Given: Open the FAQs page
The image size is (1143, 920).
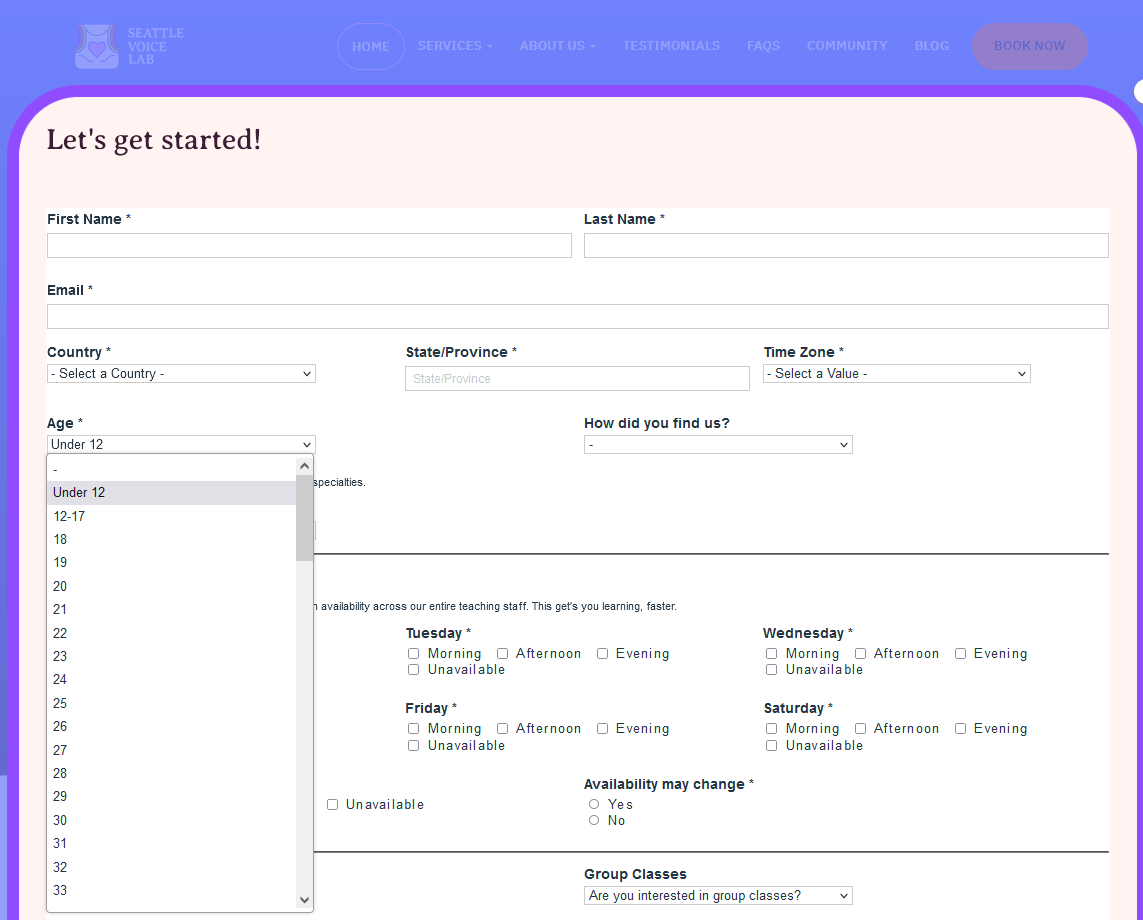Looking at the screenshot, I should click(x=763, y=46).
